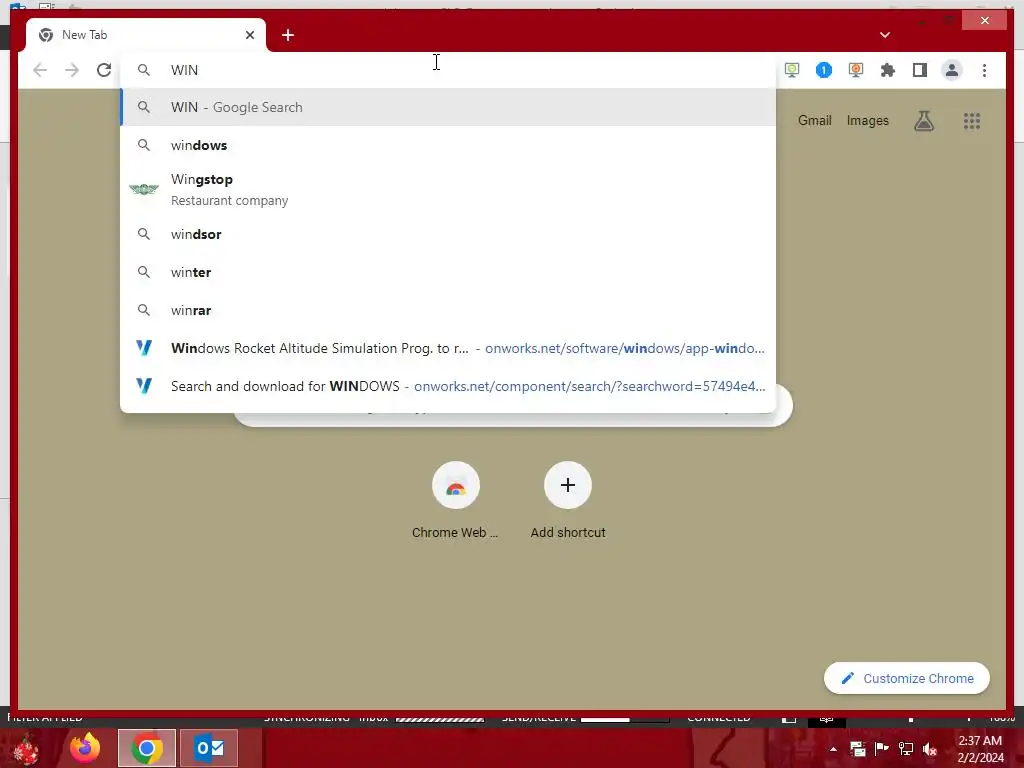Open Windows Rocket Altitude Simulation onworks suggestion
The width and height of the screenshot is (1024, 768).
pyautogui.click(x=448, y=348)
